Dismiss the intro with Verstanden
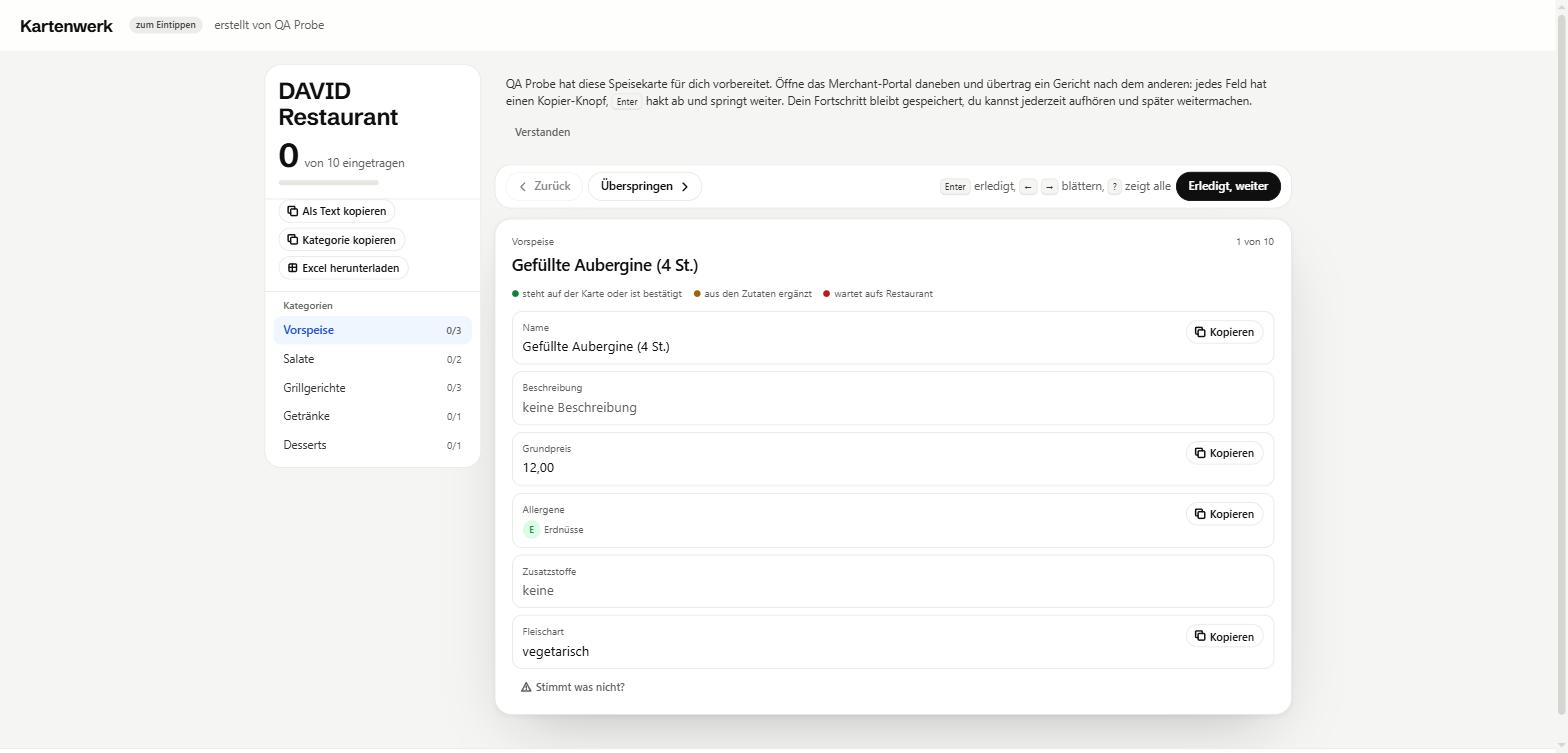Screen dimensions: 1568x753 point(543,132)
